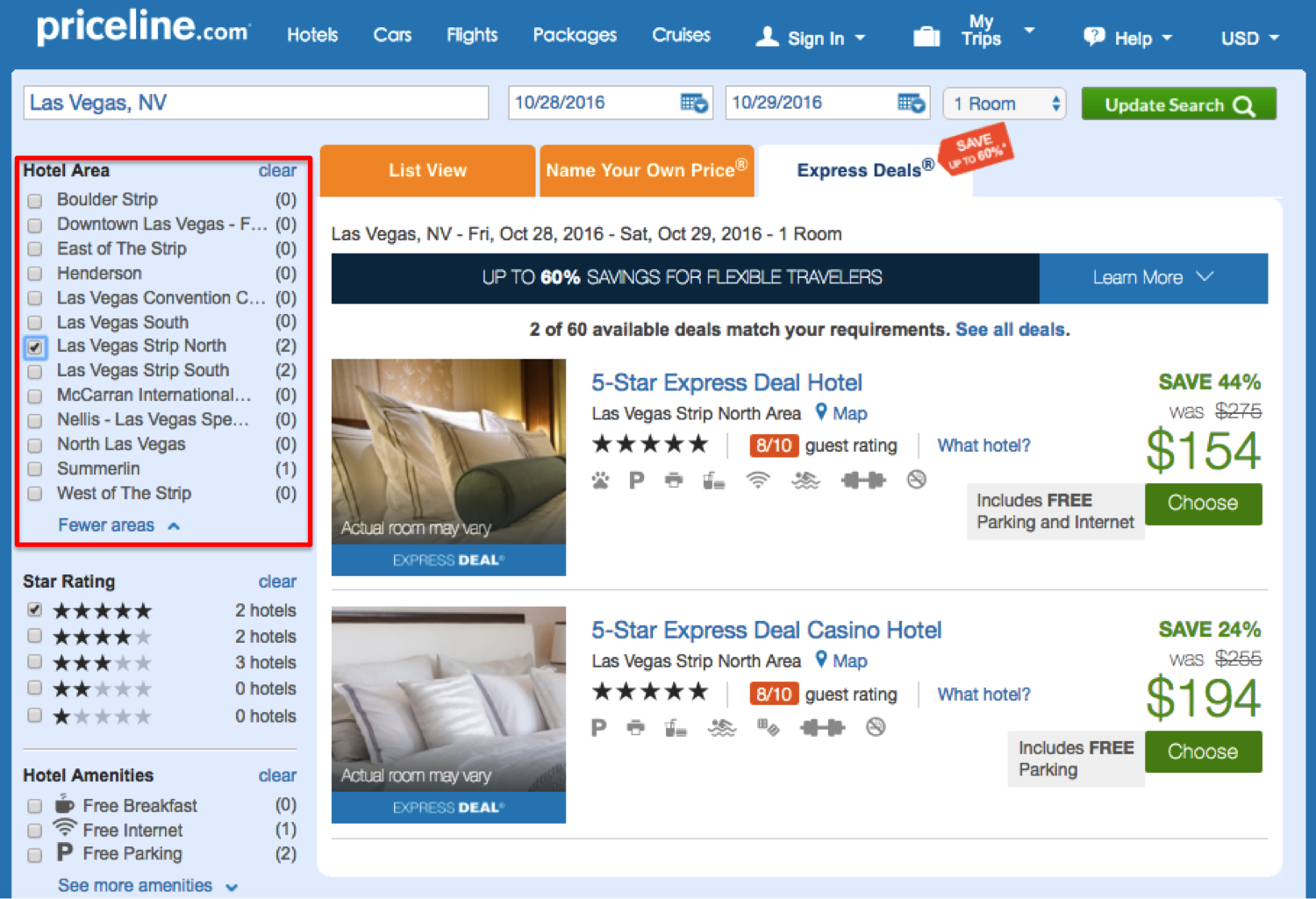Viewport: 1316px width, 899px height.
Task: Collapse hotel areas with Fewer areas
Action: click(x=118, y=525)
